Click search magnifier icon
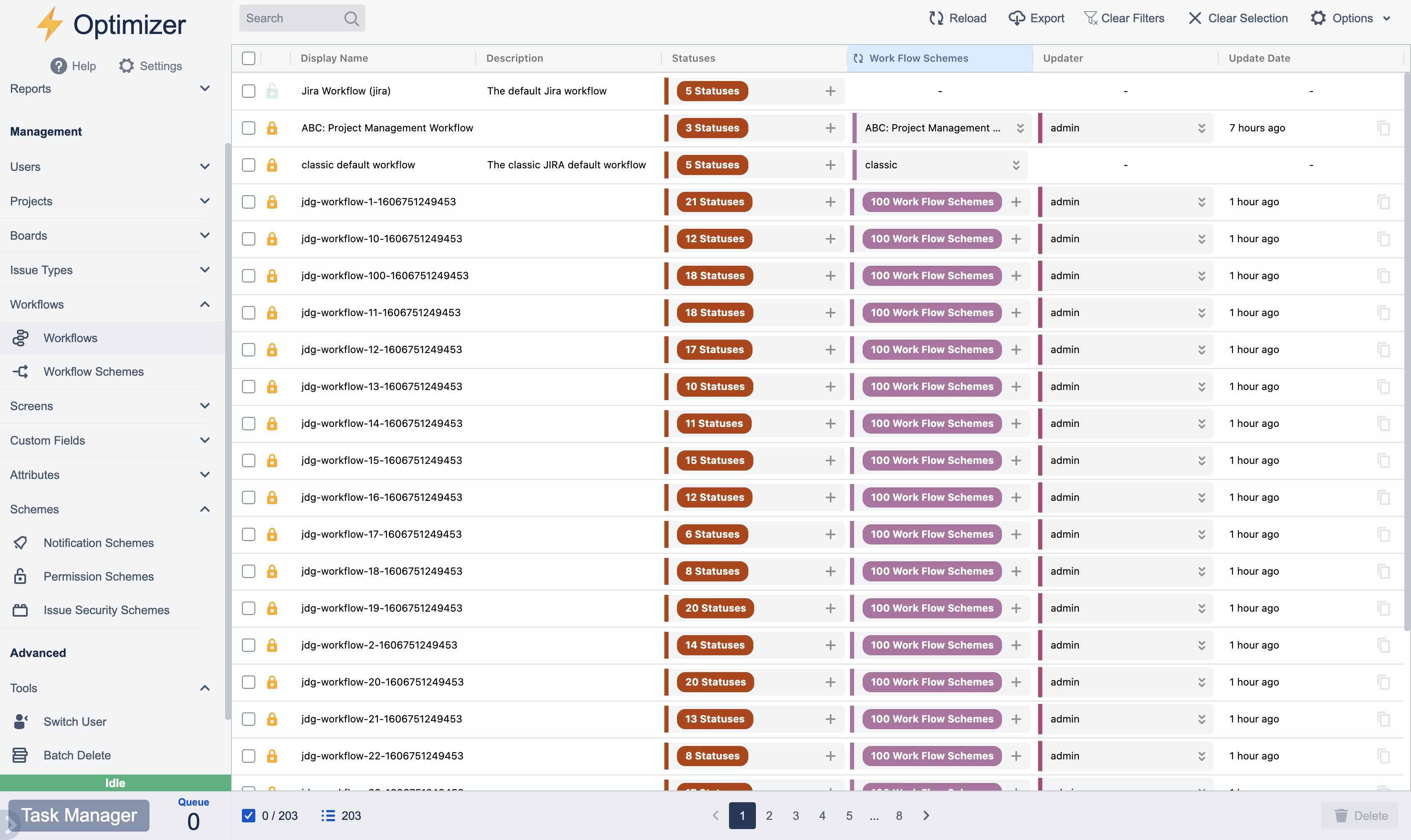This screenshot has width=1411, height=840. click(x=351, y=18)
